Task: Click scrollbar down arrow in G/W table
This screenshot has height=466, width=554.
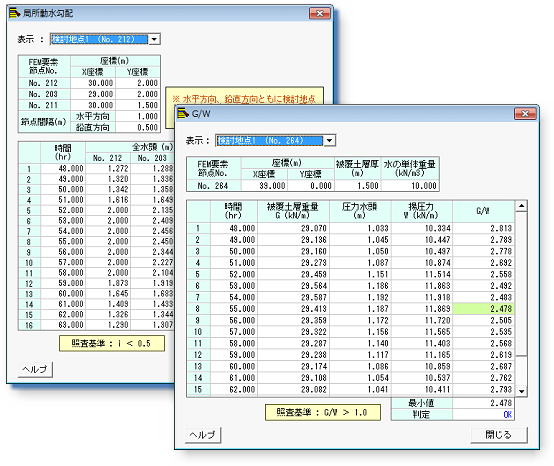Action: click(521, 391)
